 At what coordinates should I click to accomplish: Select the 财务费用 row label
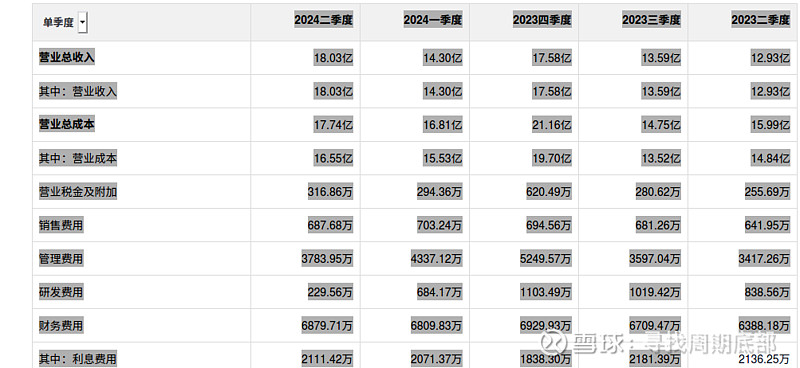coord(61,326)
